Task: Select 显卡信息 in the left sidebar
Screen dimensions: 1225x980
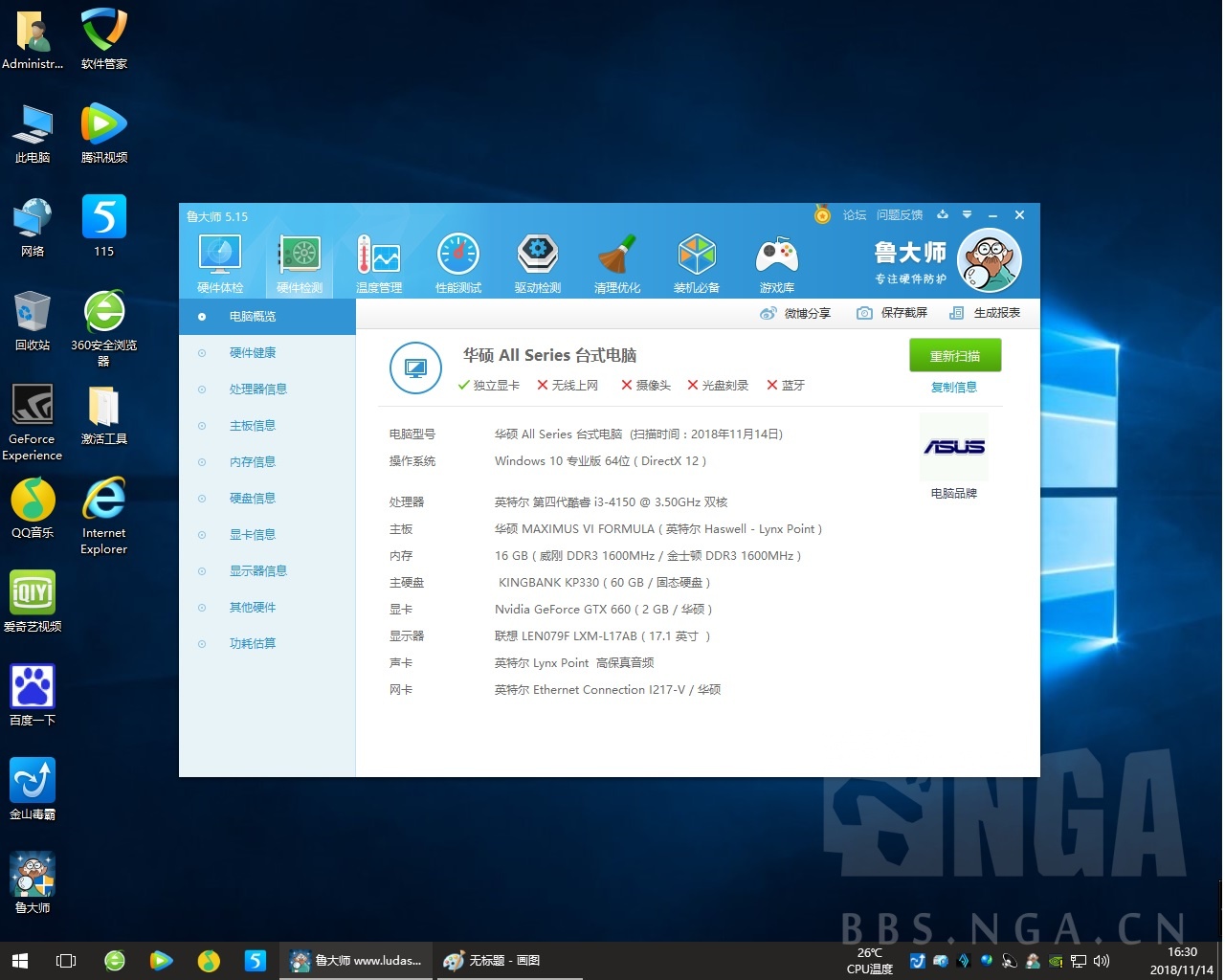Action: click(x=253, y=535)
